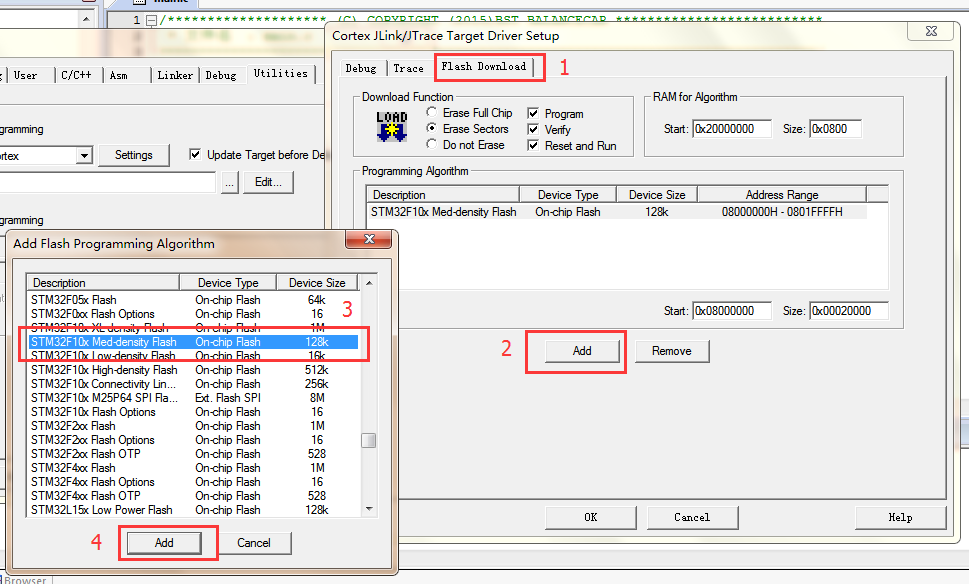The height and width of the screenshot is (584, 969).
Task: Click Add in Programming Algorithm section
Action: pyautogui.click(x=582, y=351)
